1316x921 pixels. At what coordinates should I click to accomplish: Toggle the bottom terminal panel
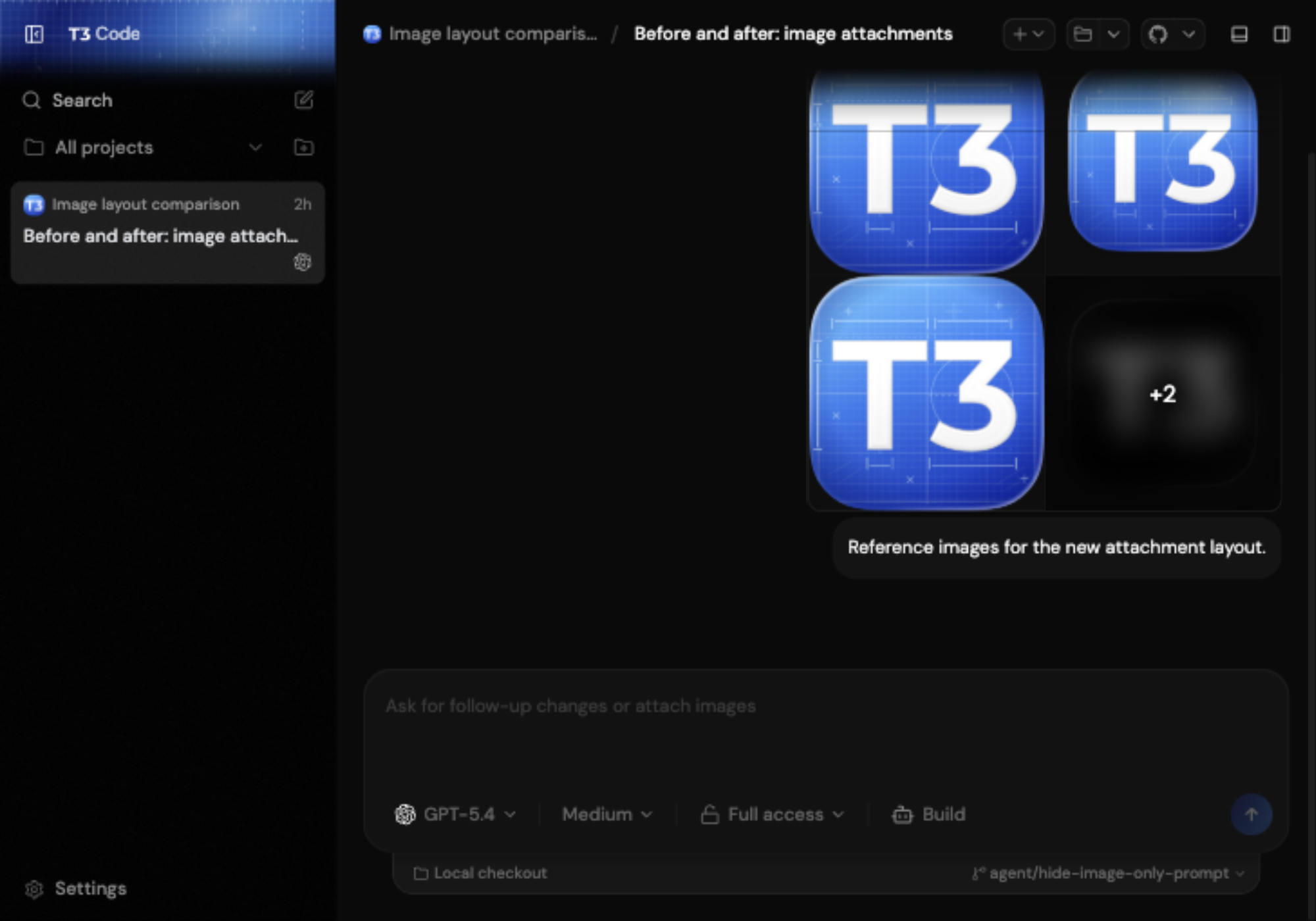(1239, 34)
